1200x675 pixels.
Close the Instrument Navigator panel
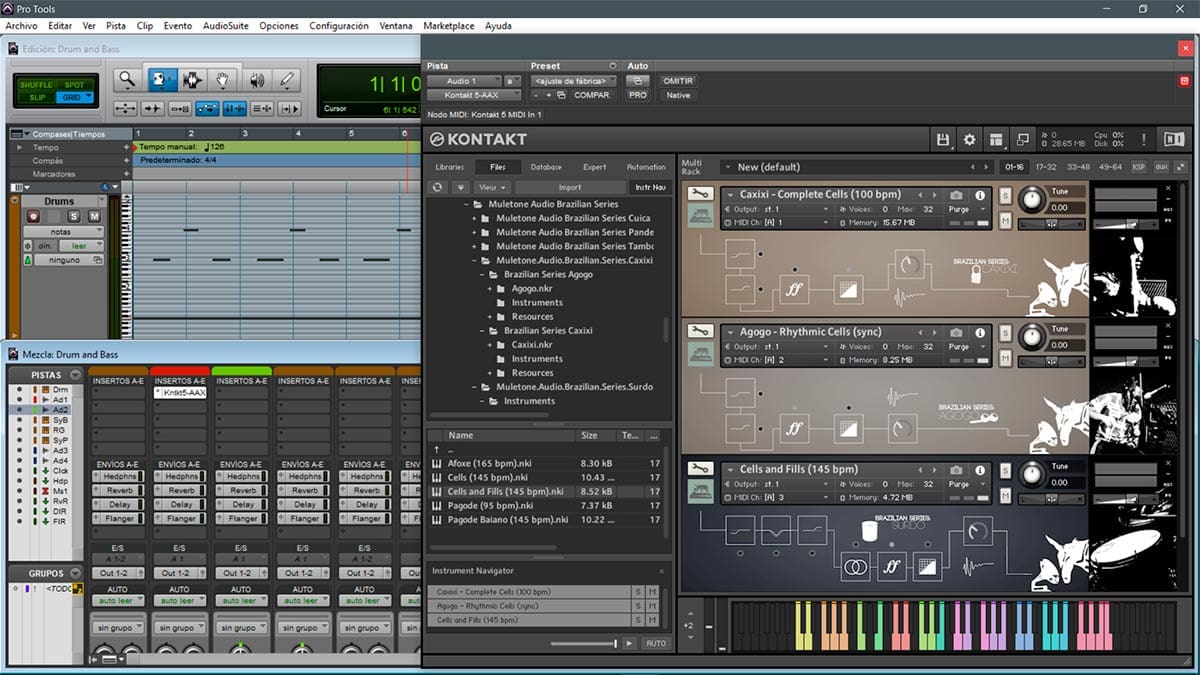pyautogui.click(x=661, y=571)
